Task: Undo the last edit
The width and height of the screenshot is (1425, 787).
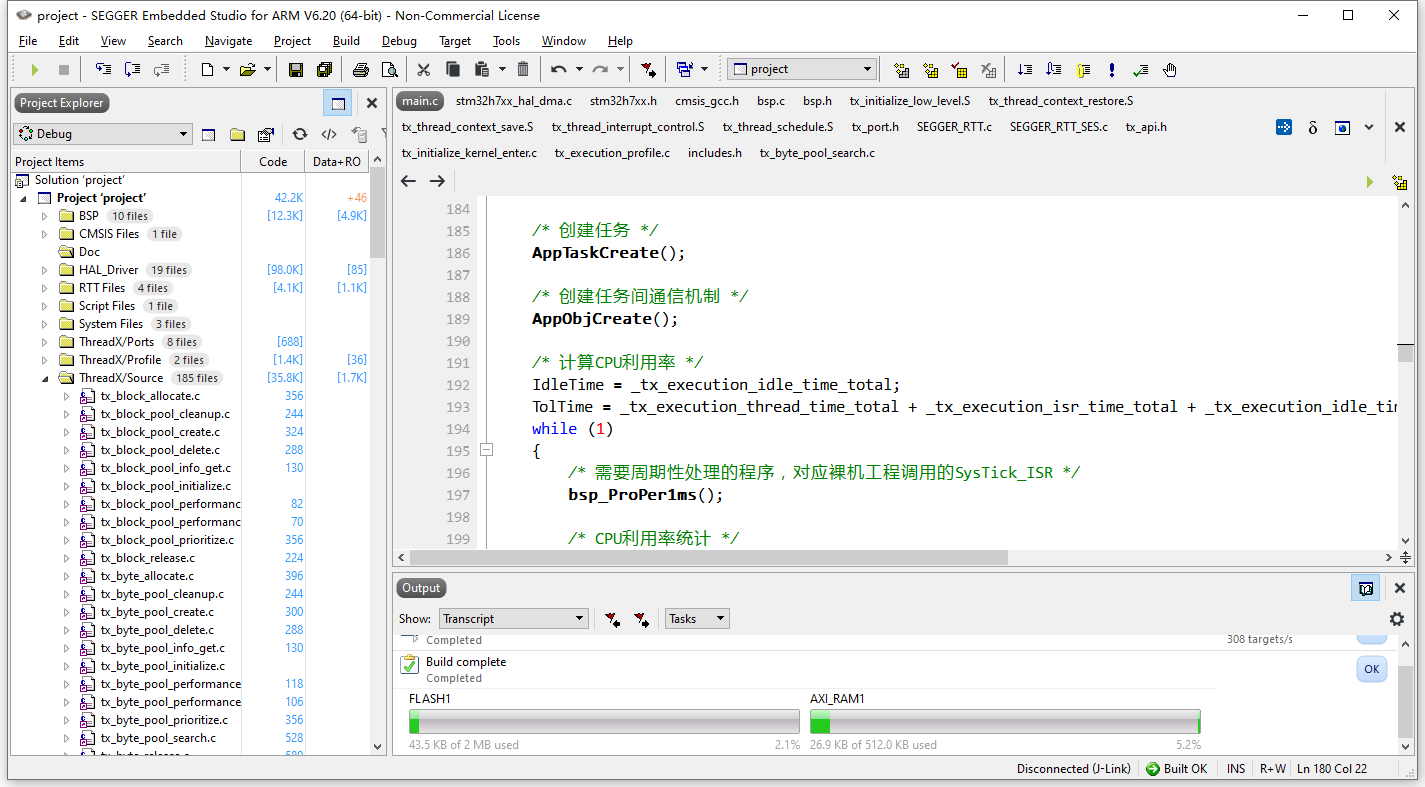Action: click(x=559, y=69)
